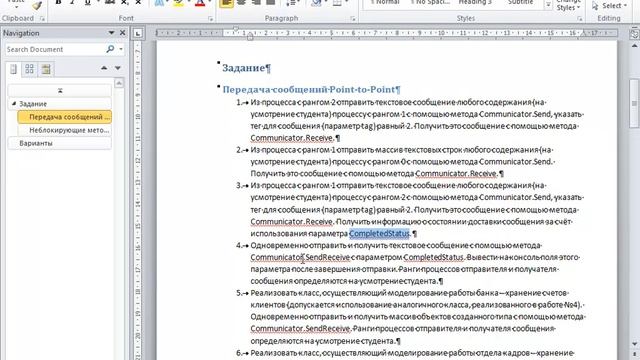The width and height of the screenshot is (640, 360).
Task: Open Navigation pane options arrow
Action: (111, 33)
